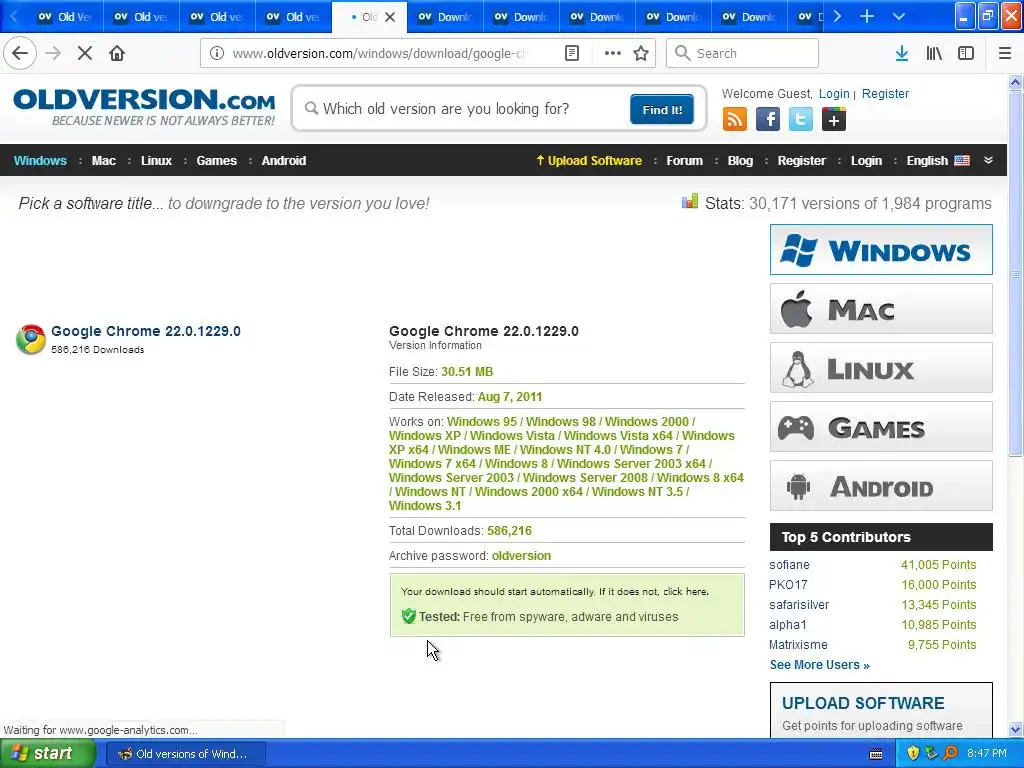Open the Android navigation menu item
Image resolution: width=1024 pixels, height=768 pixels.
click(x=284, y=161)
